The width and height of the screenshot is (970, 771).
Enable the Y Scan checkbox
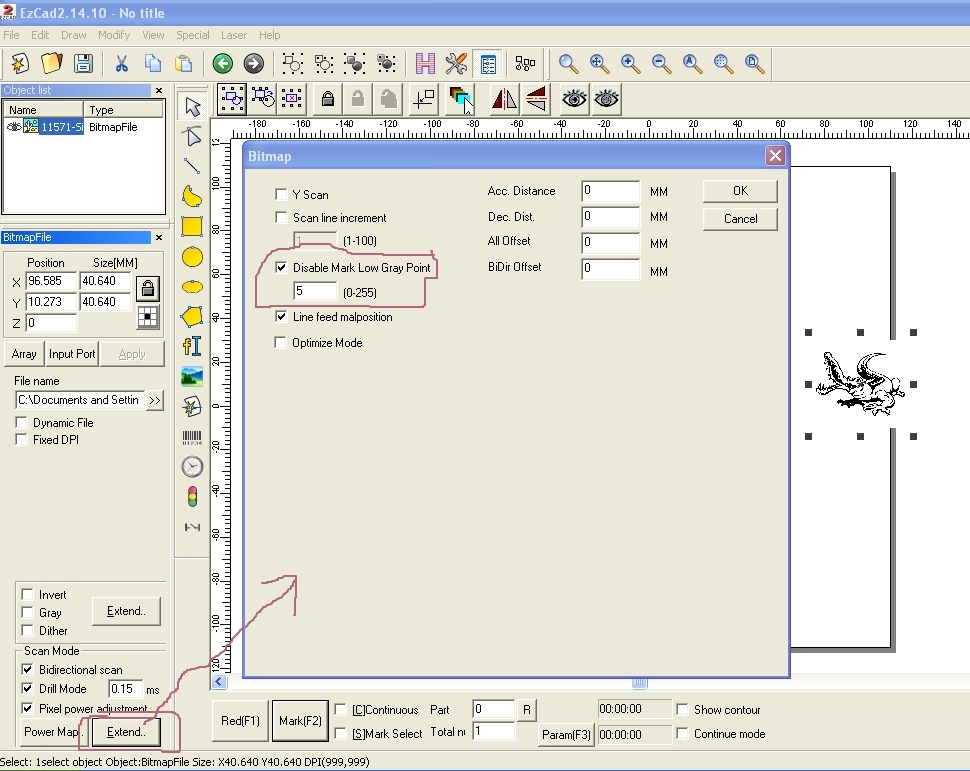pos(282,195)
